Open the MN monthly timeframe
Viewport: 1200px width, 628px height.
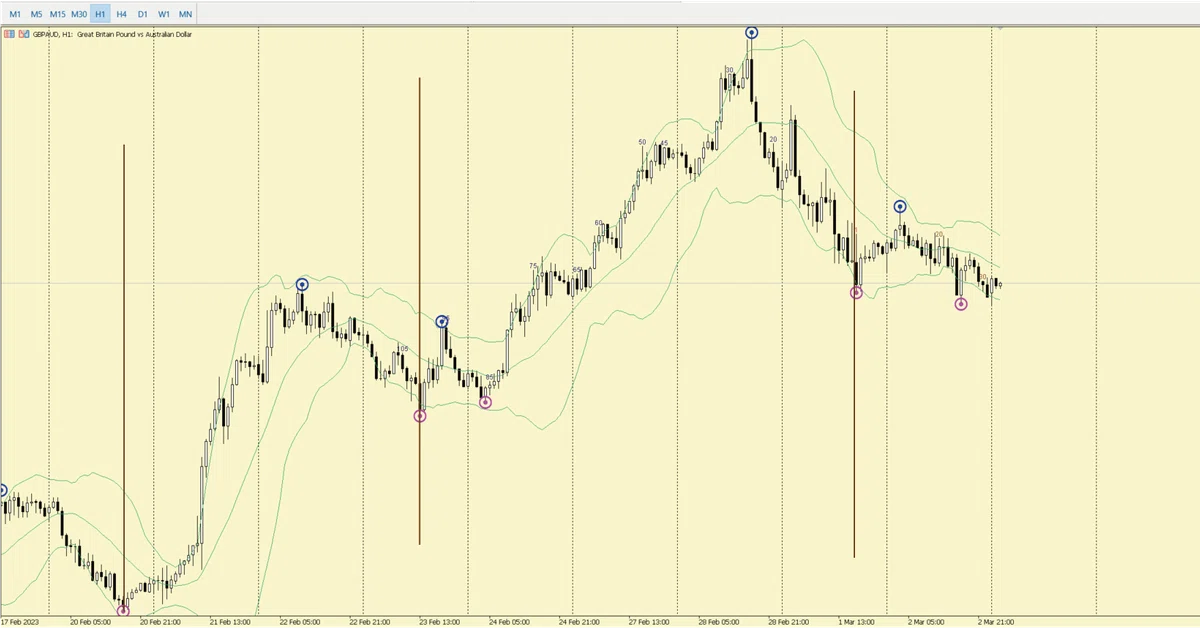coord(186,14)
